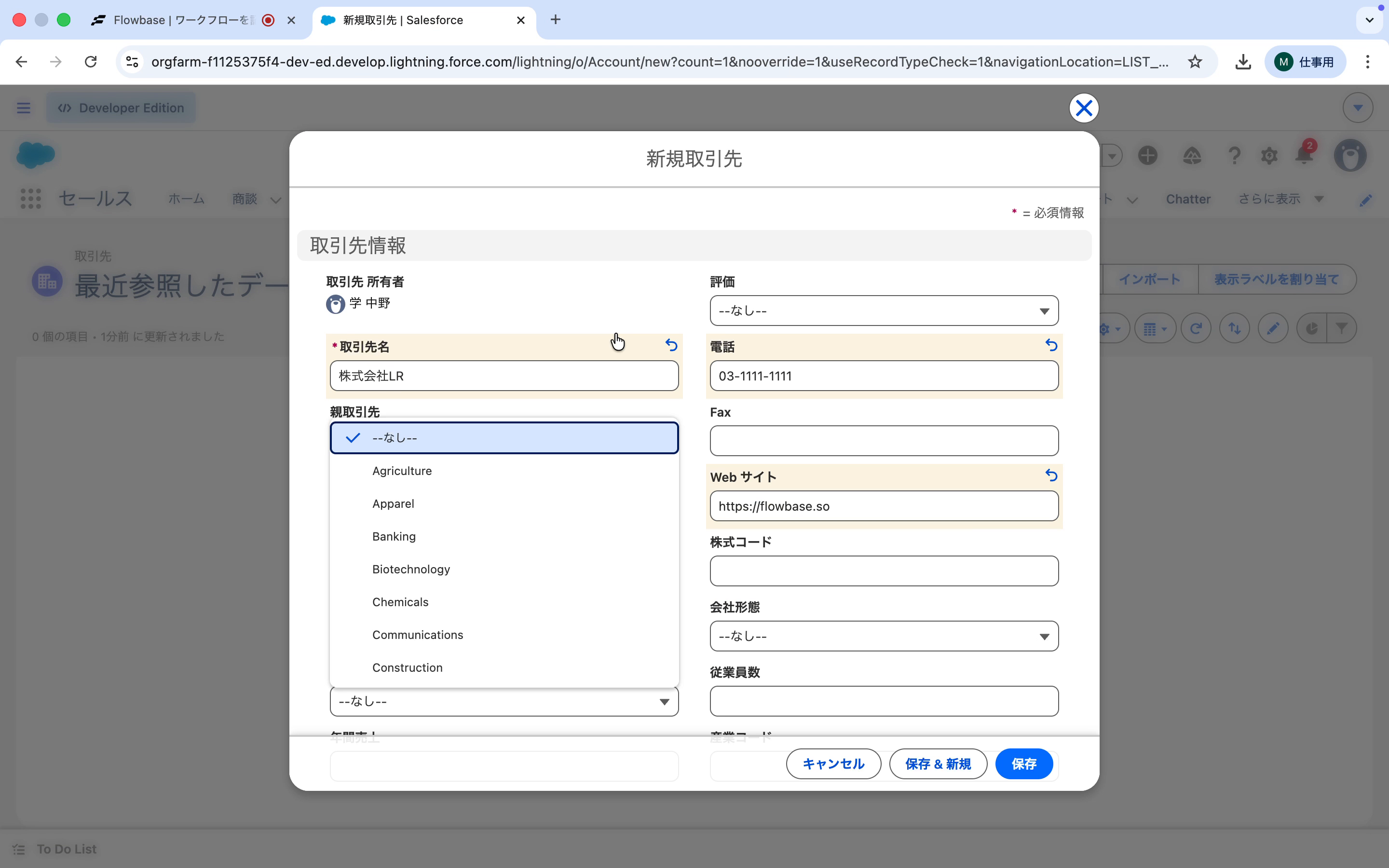
Task: Click the help question mark icon
Action: pyautogui.click(x=1234, y=155)
